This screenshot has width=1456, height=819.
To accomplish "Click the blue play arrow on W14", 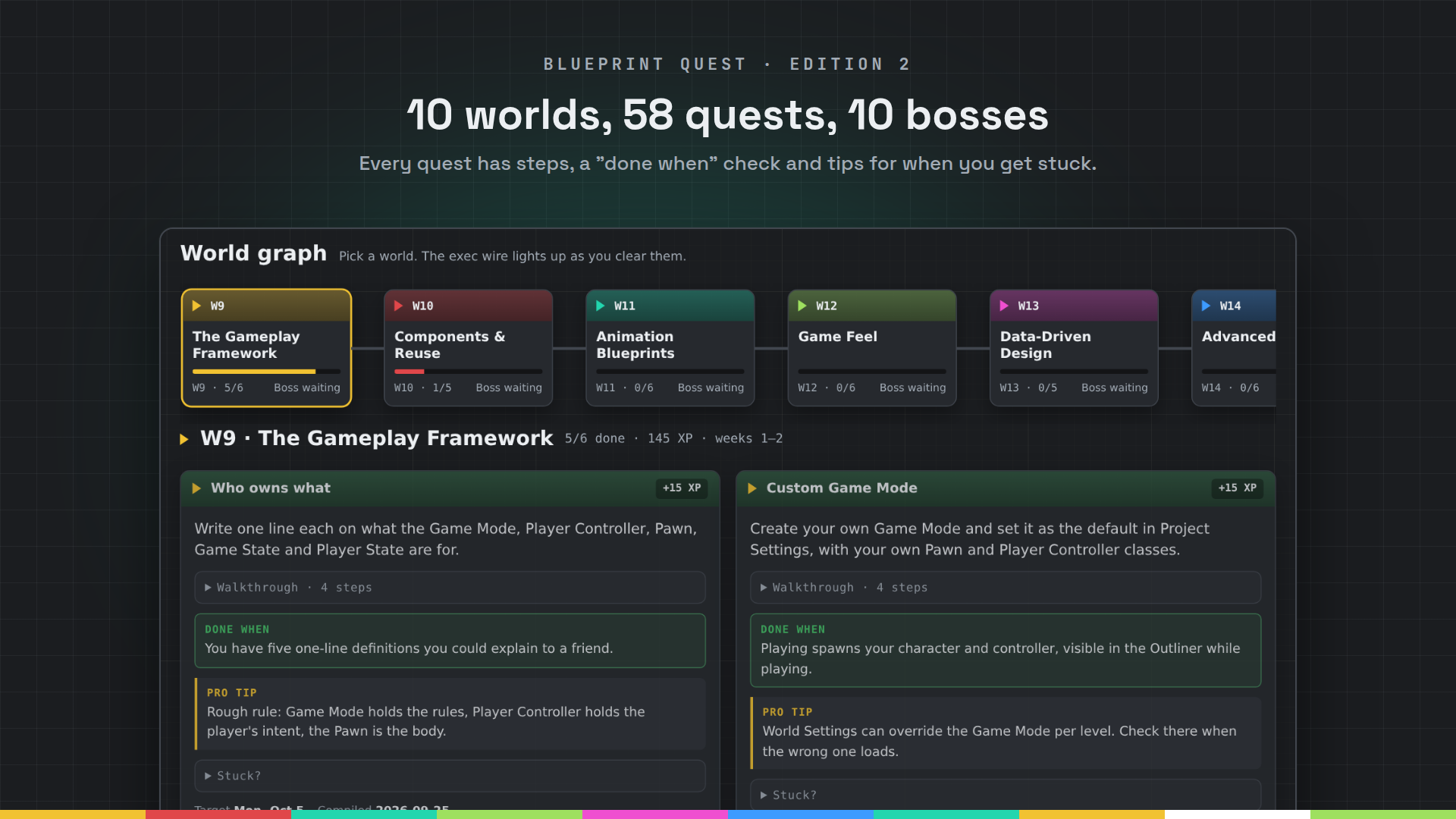I will 1206,306.
